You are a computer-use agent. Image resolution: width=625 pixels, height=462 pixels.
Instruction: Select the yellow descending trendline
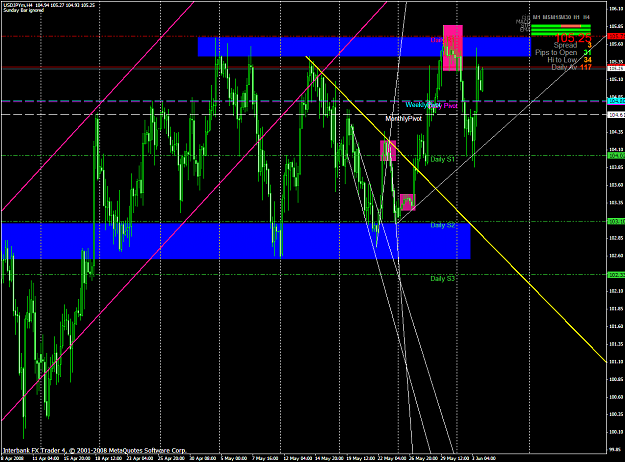pos(456,209)
